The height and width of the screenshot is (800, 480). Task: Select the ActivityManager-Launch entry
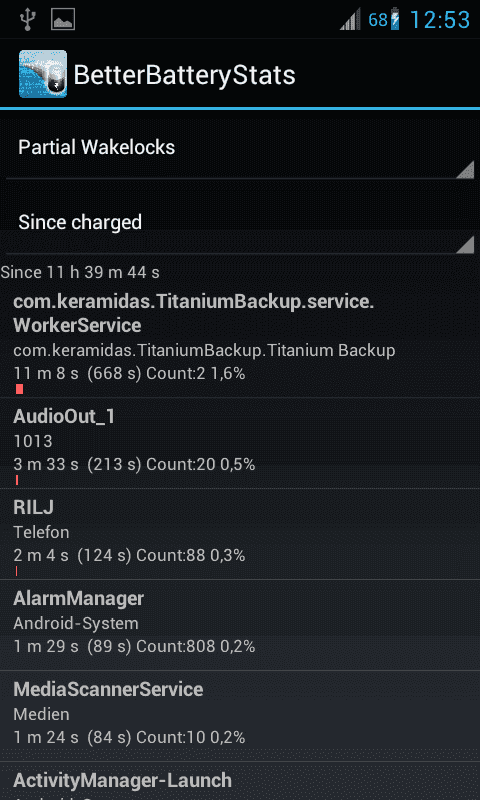tap(240, 781)
